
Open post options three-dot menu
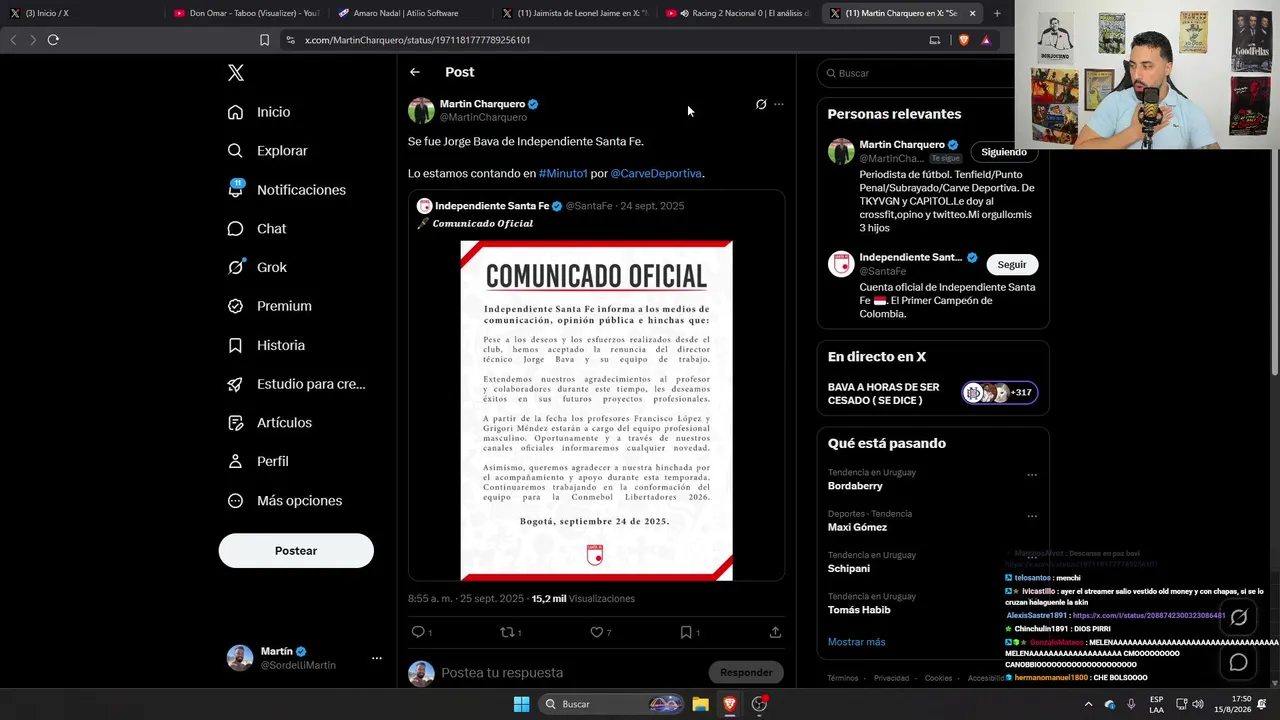(x=779, y=104)
